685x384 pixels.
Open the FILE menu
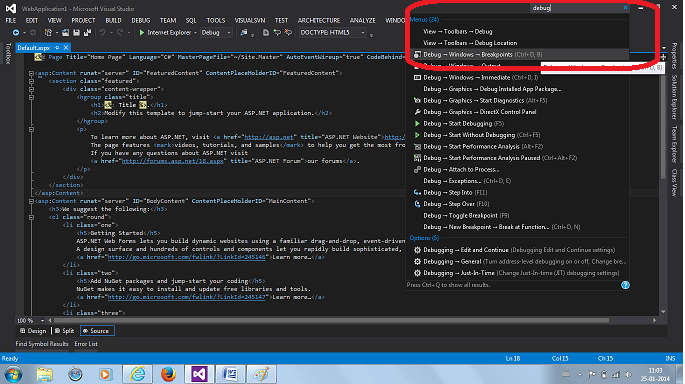pyautogui.click(x=11, y=21)
